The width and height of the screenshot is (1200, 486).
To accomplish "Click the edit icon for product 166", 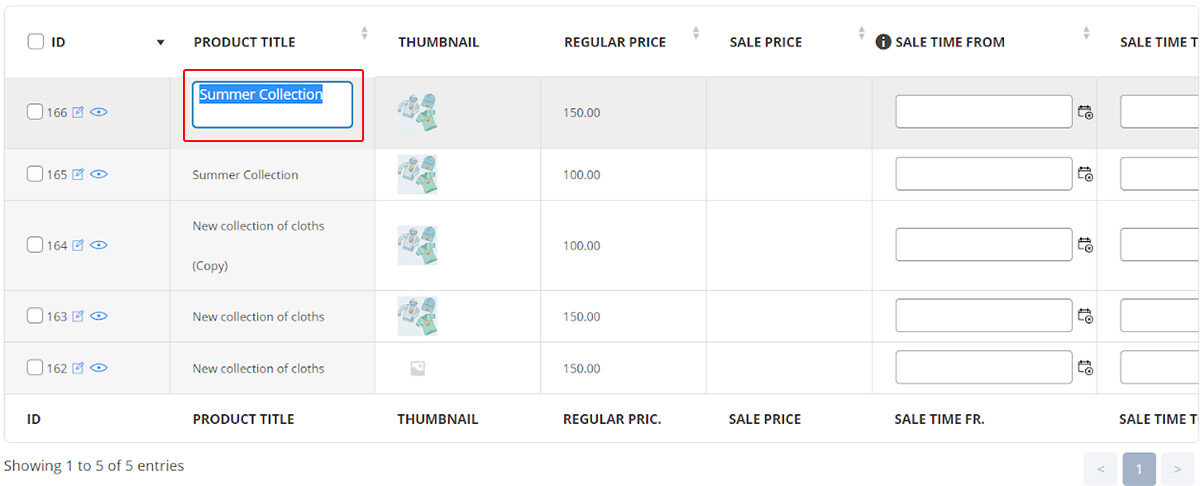I will click(78, 113).
